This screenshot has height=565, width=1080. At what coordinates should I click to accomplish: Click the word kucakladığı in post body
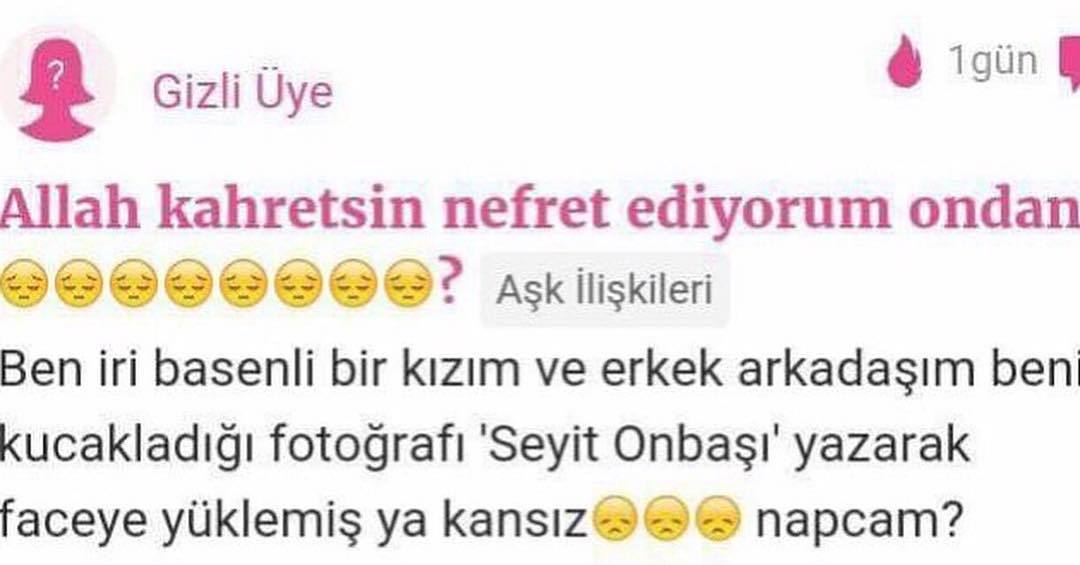127,446
